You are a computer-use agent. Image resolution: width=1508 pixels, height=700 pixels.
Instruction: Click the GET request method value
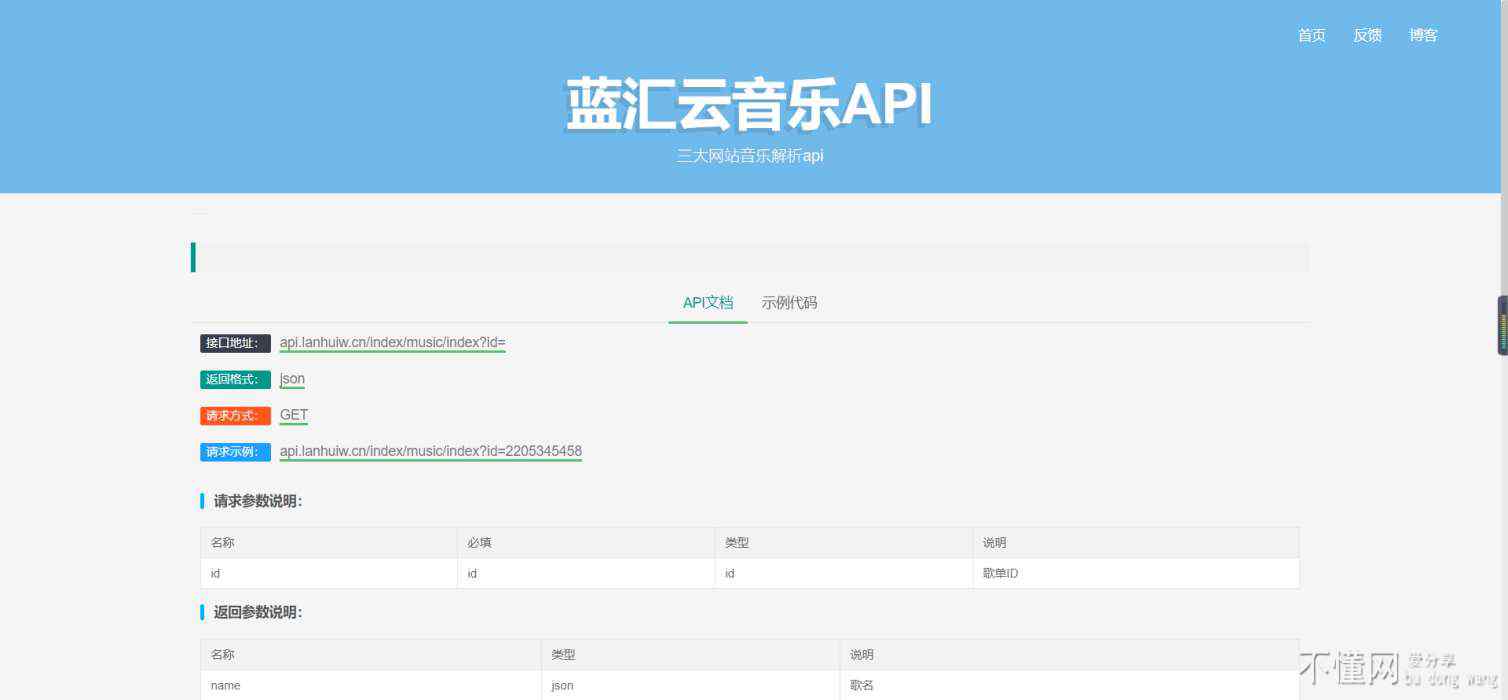(x=294, y=415)
